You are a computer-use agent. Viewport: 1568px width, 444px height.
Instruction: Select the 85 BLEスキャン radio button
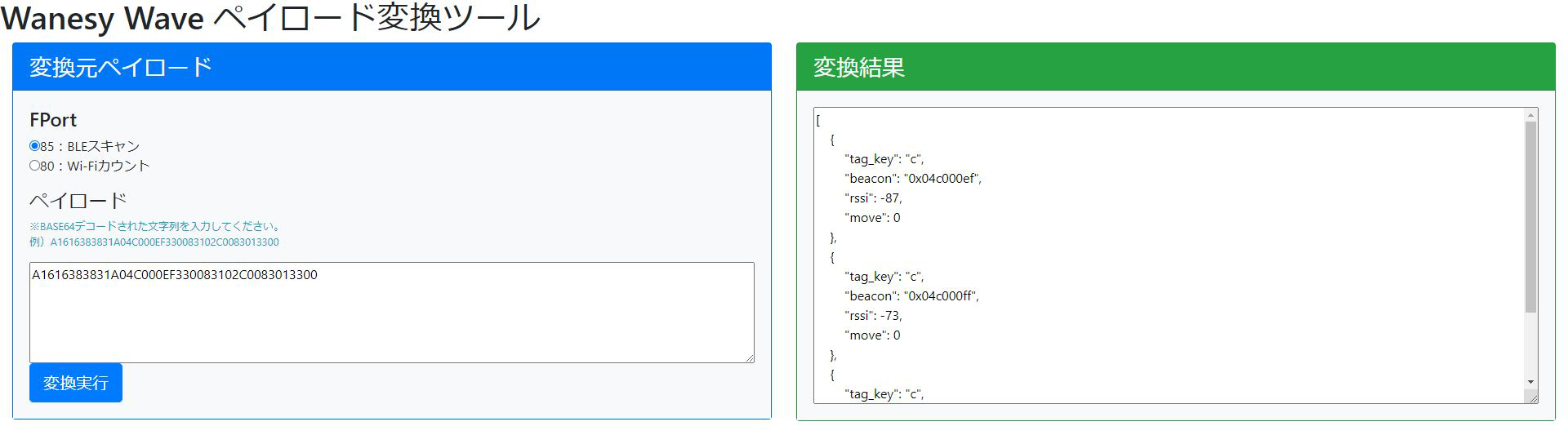(x=34, y=146)
